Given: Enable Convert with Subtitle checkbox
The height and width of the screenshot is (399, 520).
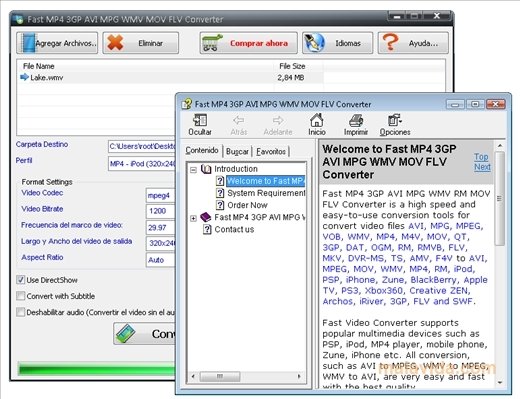Looking at the screenshot, I should pos(21,296).
